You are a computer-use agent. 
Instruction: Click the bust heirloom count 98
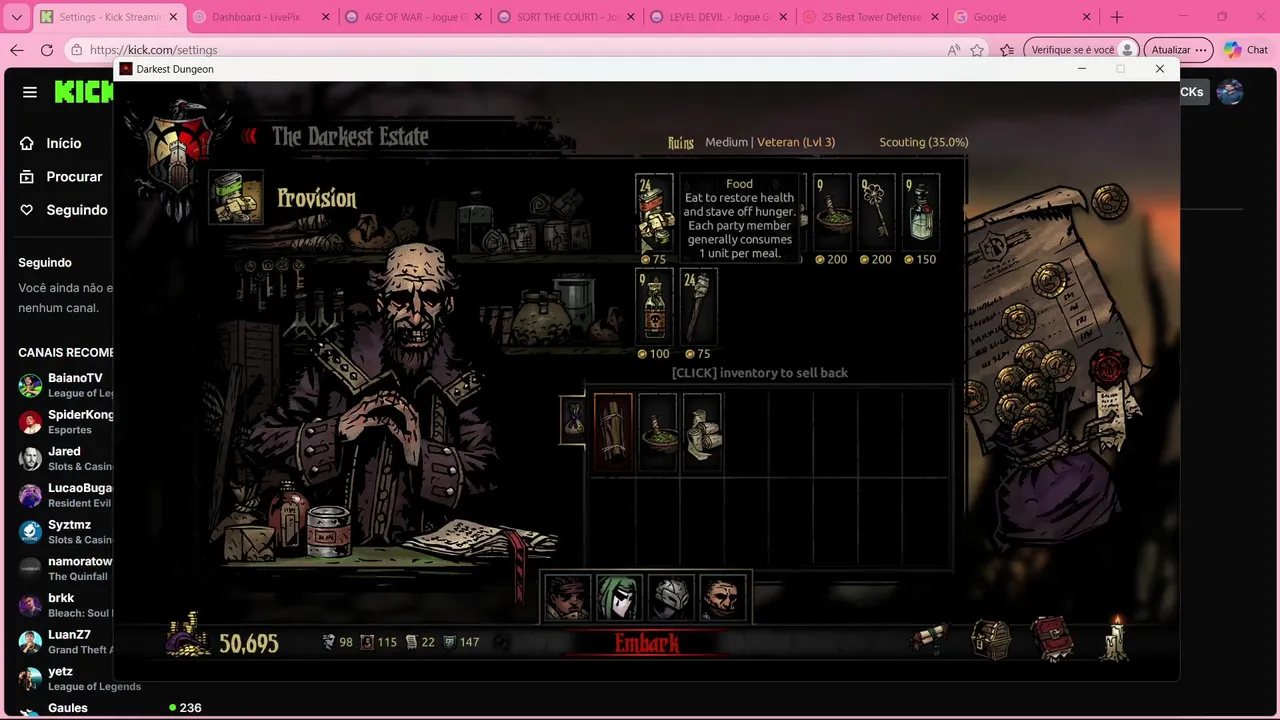pos(338,642)
